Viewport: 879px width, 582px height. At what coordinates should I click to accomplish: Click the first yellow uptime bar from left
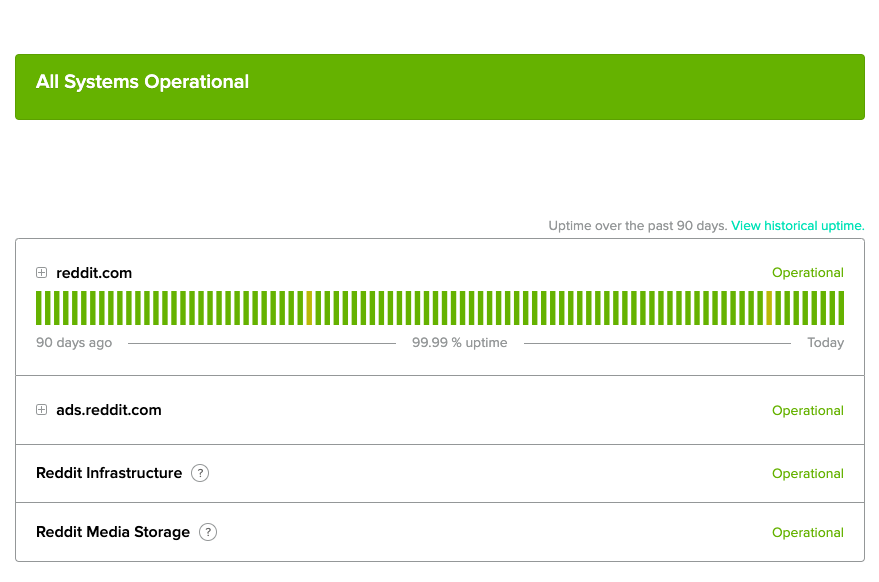(x=309, y=308)
